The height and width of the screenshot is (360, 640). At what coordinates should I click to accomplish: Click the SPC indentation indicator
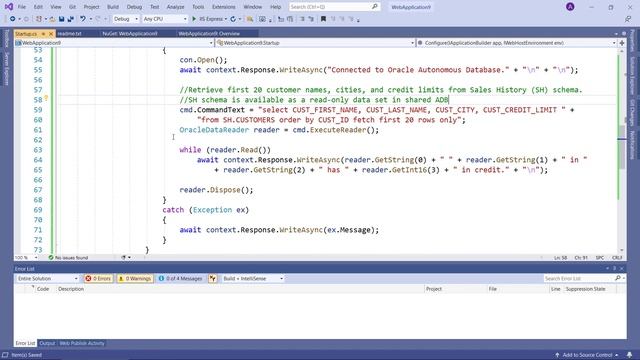tap(600, 258)
